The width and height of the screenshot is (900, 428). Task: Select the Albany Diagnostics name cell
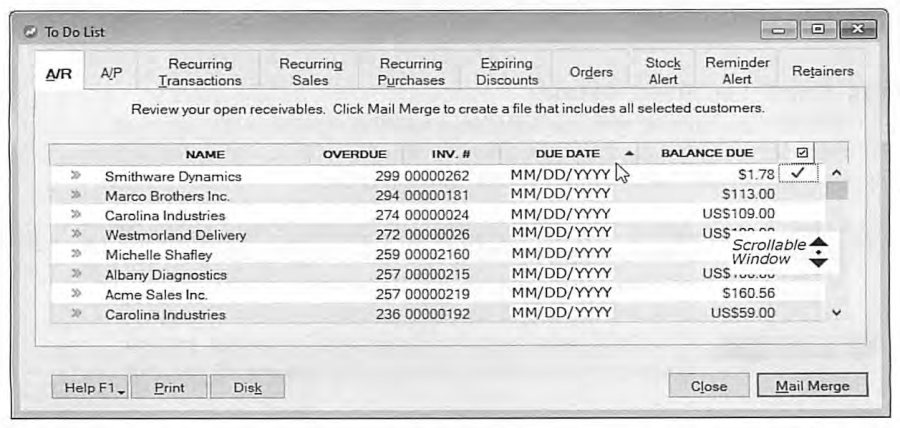click(166, 275)
